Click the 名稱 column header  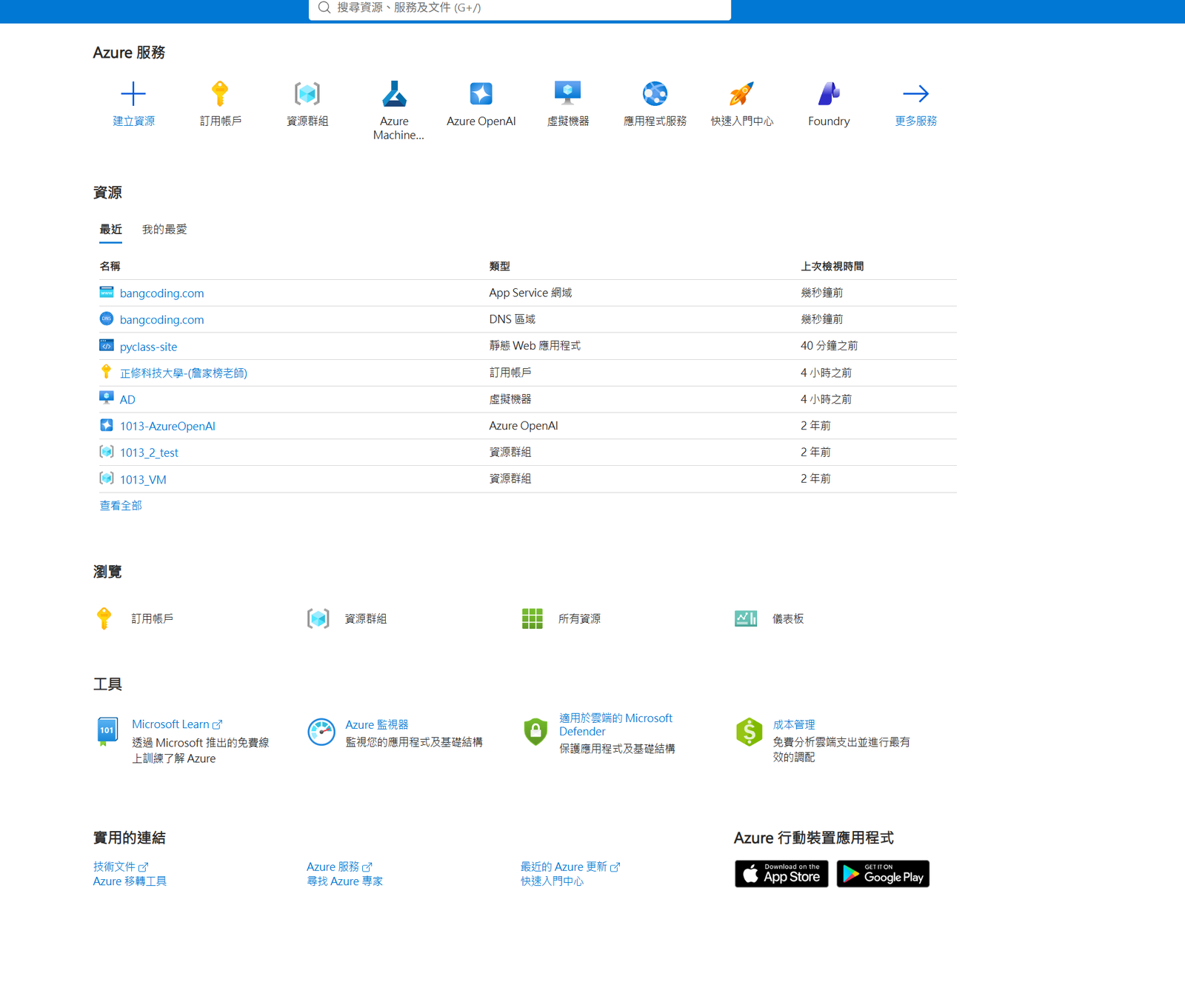click(x=110, y=266)
